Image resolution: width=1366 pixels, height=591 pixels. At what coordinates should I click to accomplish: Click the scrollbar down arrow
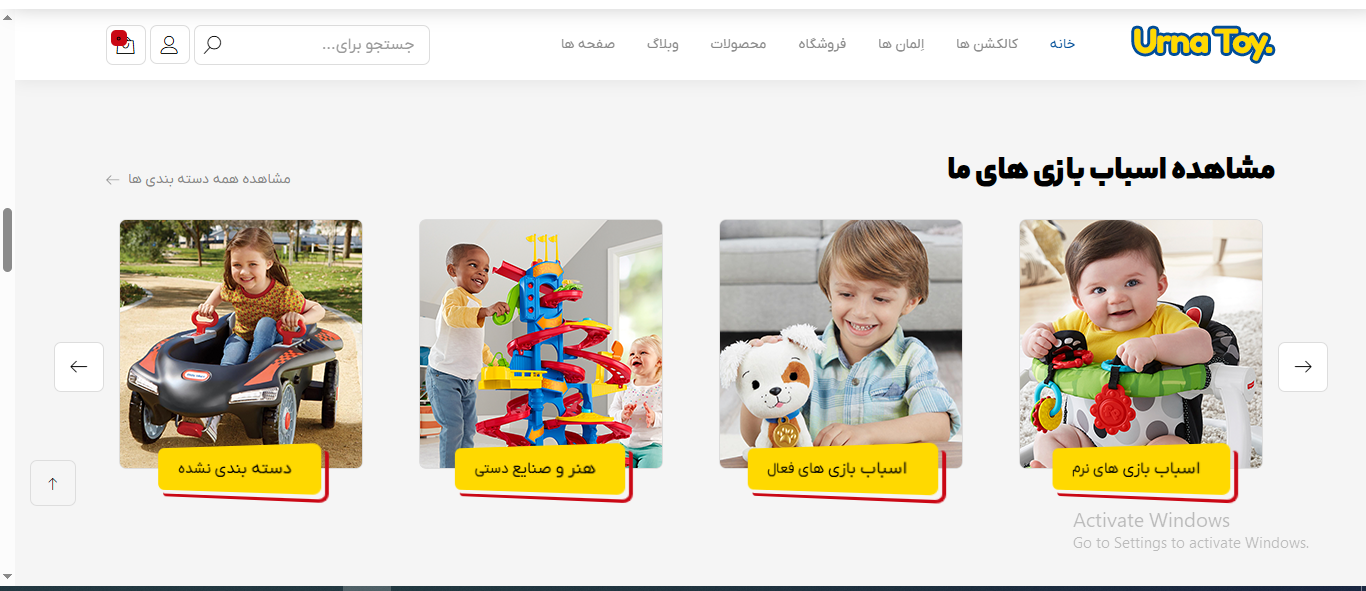(x=7, y=576)
